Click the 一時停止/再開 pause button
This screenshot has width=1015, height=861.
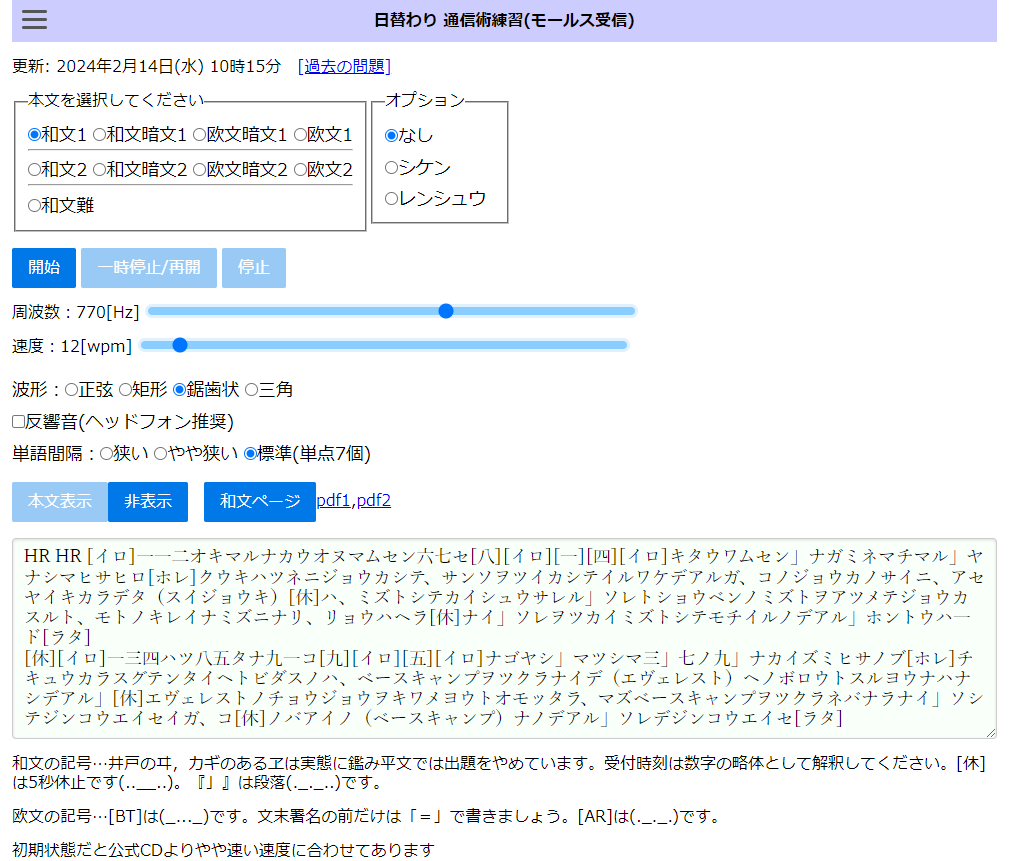click(x=149, y=268)
